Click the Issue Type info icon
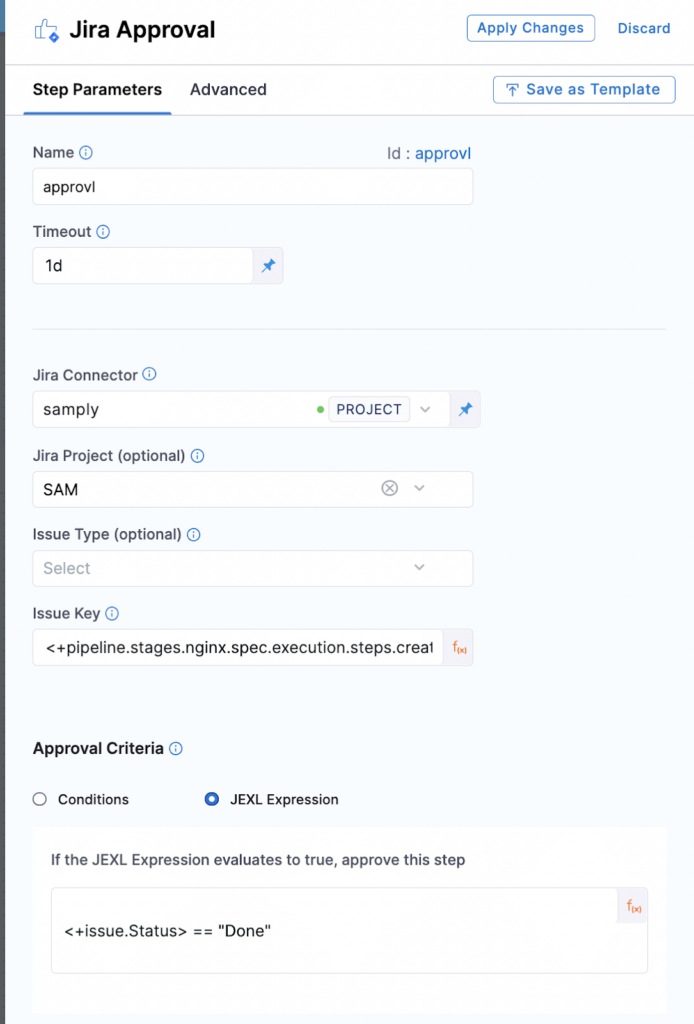Viewport: 694px width, 1024px height. coord(194,535)
